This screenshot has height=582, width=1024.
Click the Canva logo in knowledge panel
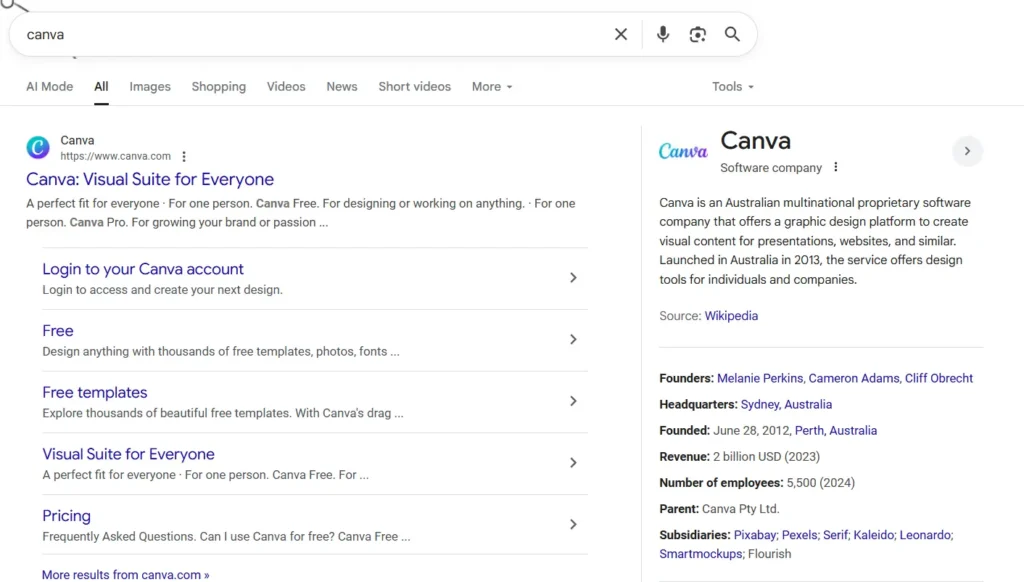pos(683,151)
